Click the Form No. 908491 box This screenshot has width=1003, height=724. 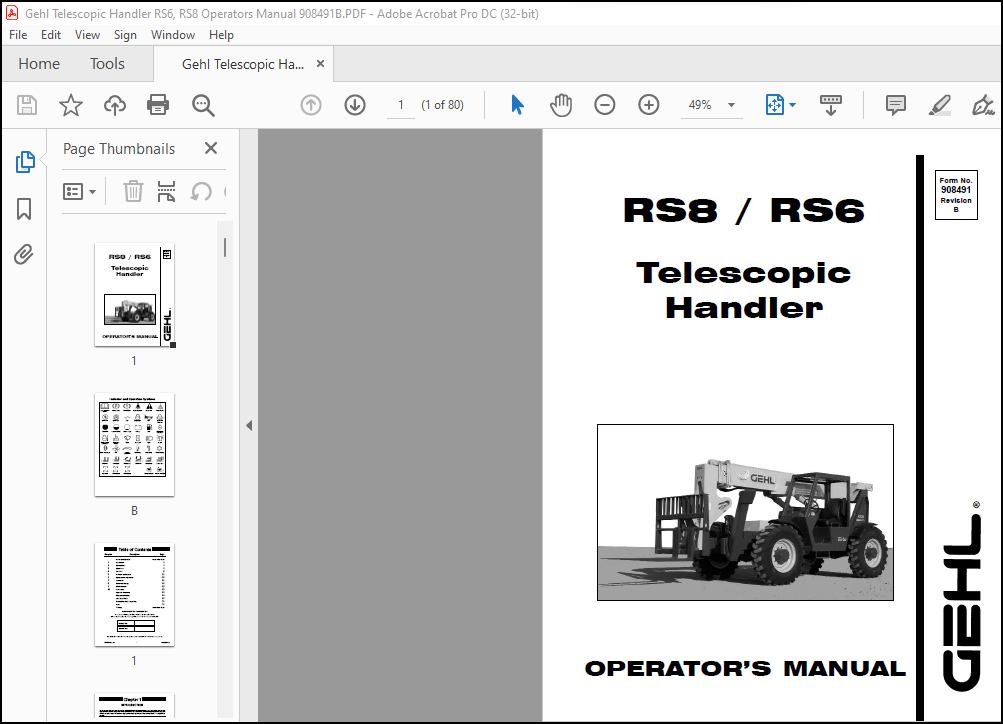pyautogui.click(x=956, y=195)
